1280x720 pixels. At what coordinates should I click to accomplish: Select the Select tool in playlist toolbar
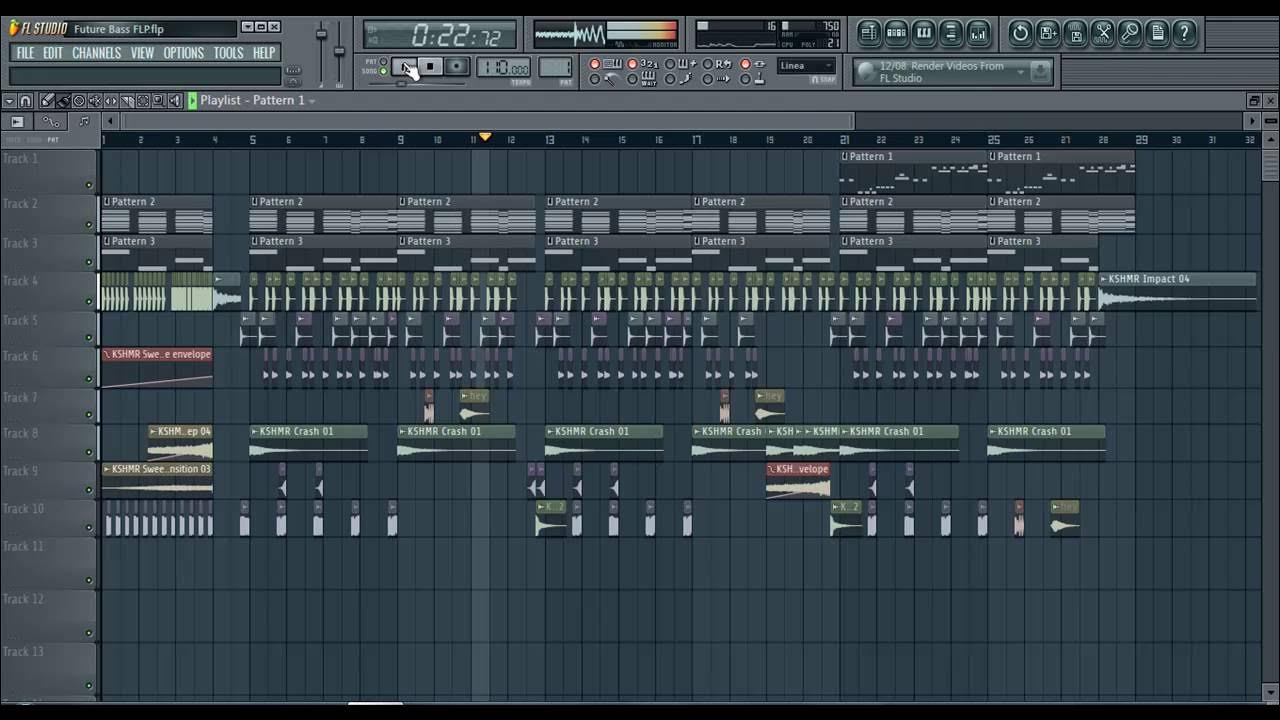pos(143,101)
